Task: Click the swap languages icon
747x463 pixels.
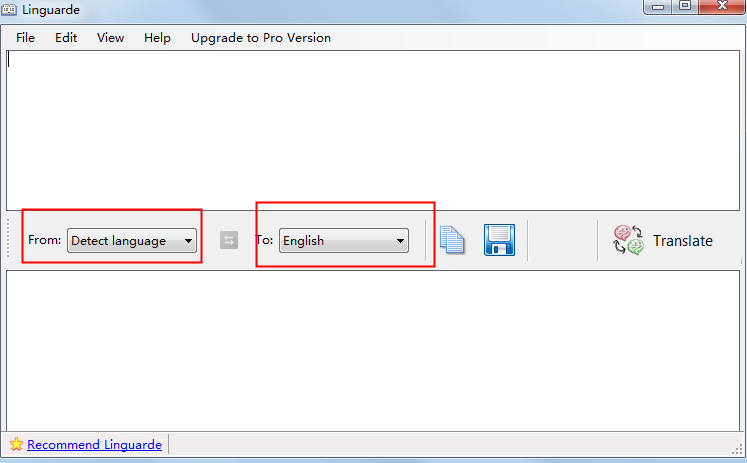Action: pyautogui.click(x=229, y=240)
